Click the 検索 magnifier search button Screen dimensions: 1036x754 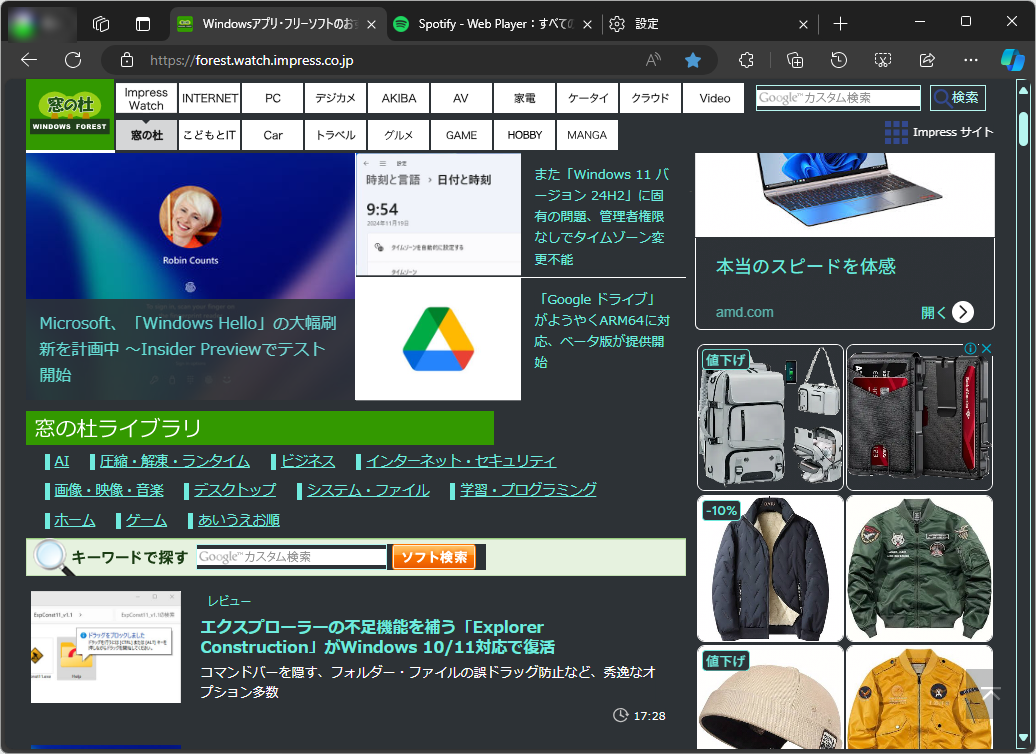pyautogui.click(x=956, y=97)
